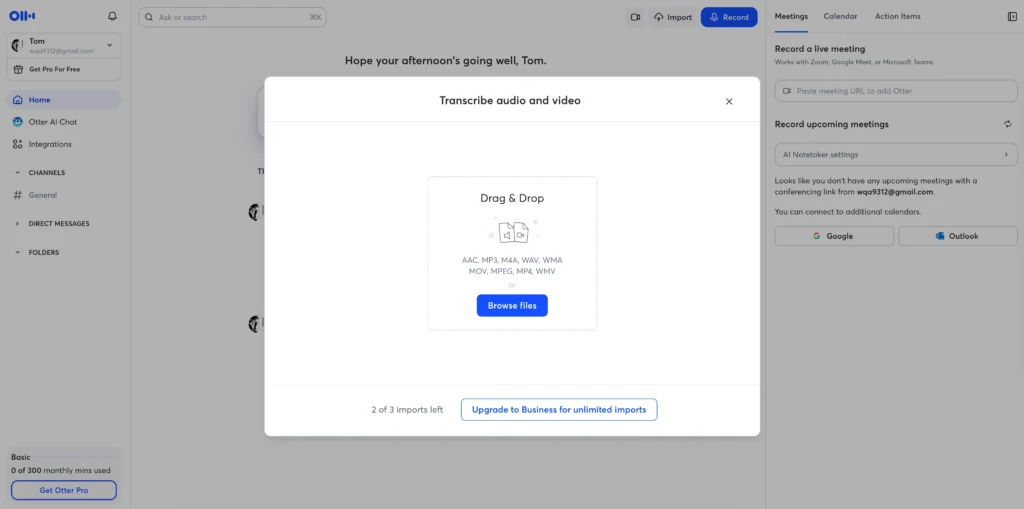Screen dimensions: 1024x509
Task: Click the Home house icon
Action: click(18, 100)
